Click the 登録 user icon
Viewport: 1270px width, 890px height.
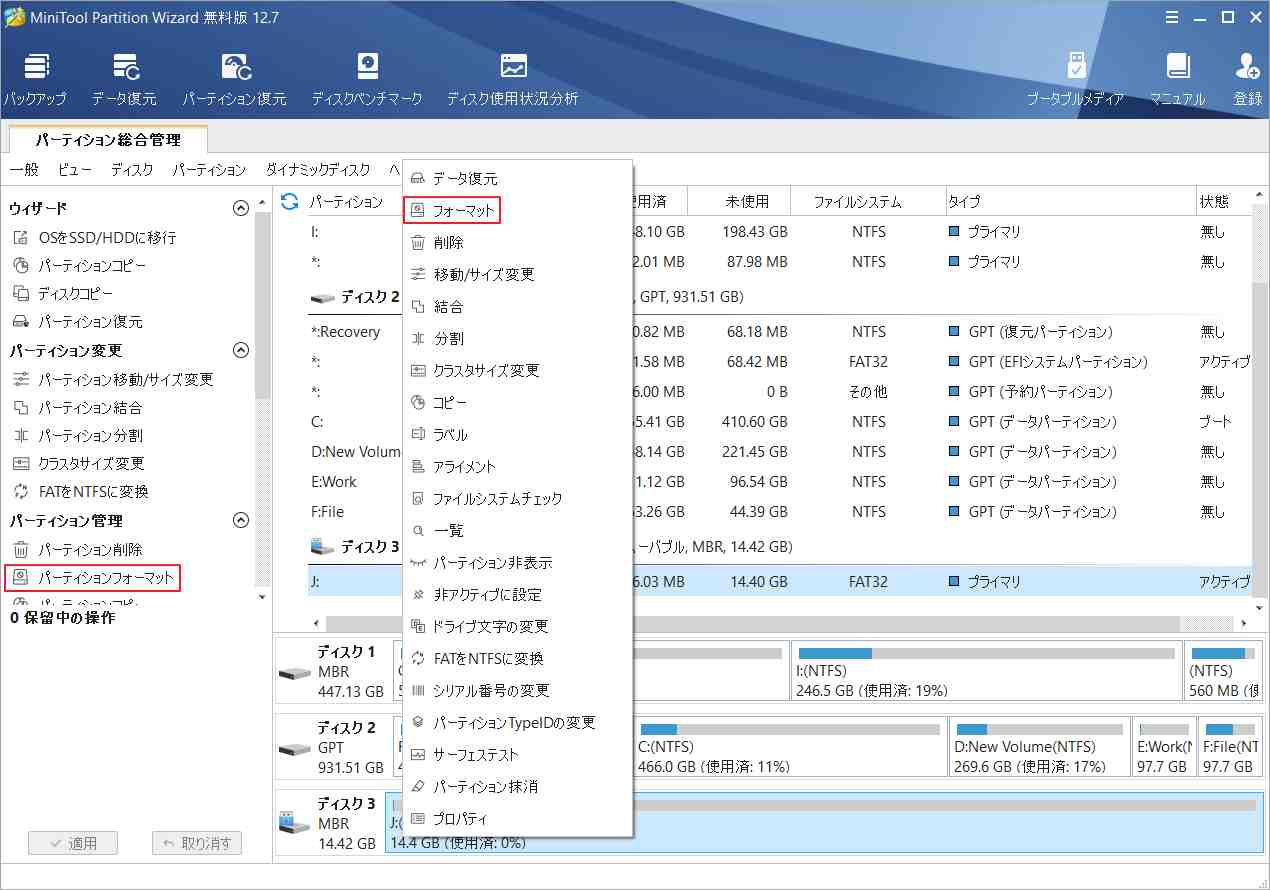(x=1247, y=78)
